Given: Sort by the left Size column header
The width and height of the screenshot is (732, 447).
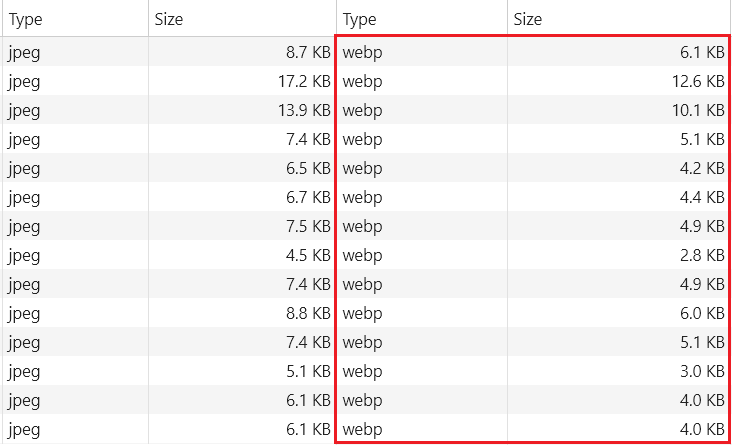Looking at the screenshot, I should pyautogui.click(x=242, y=19).
